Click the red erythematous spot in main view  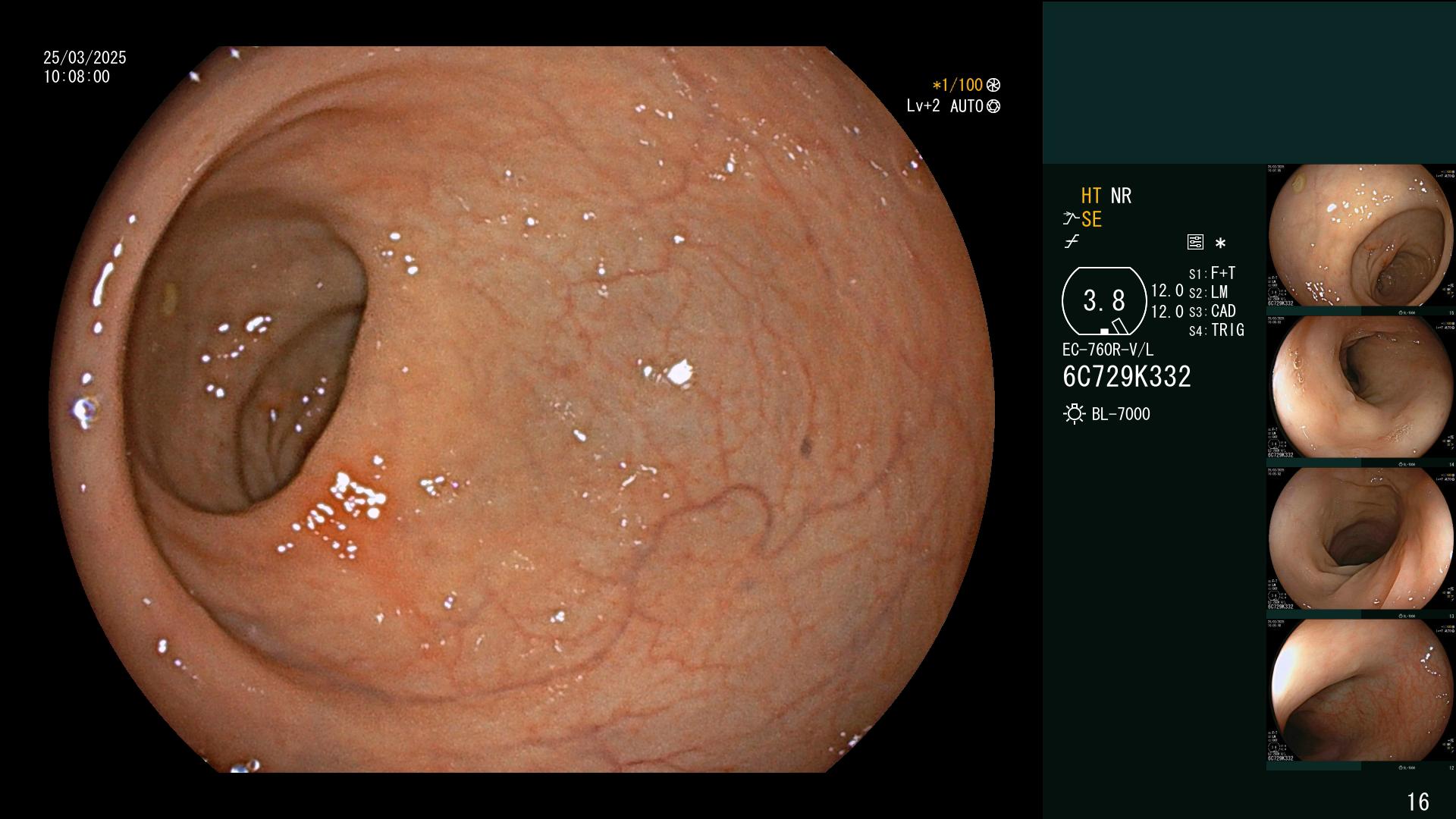coord(345,510)
